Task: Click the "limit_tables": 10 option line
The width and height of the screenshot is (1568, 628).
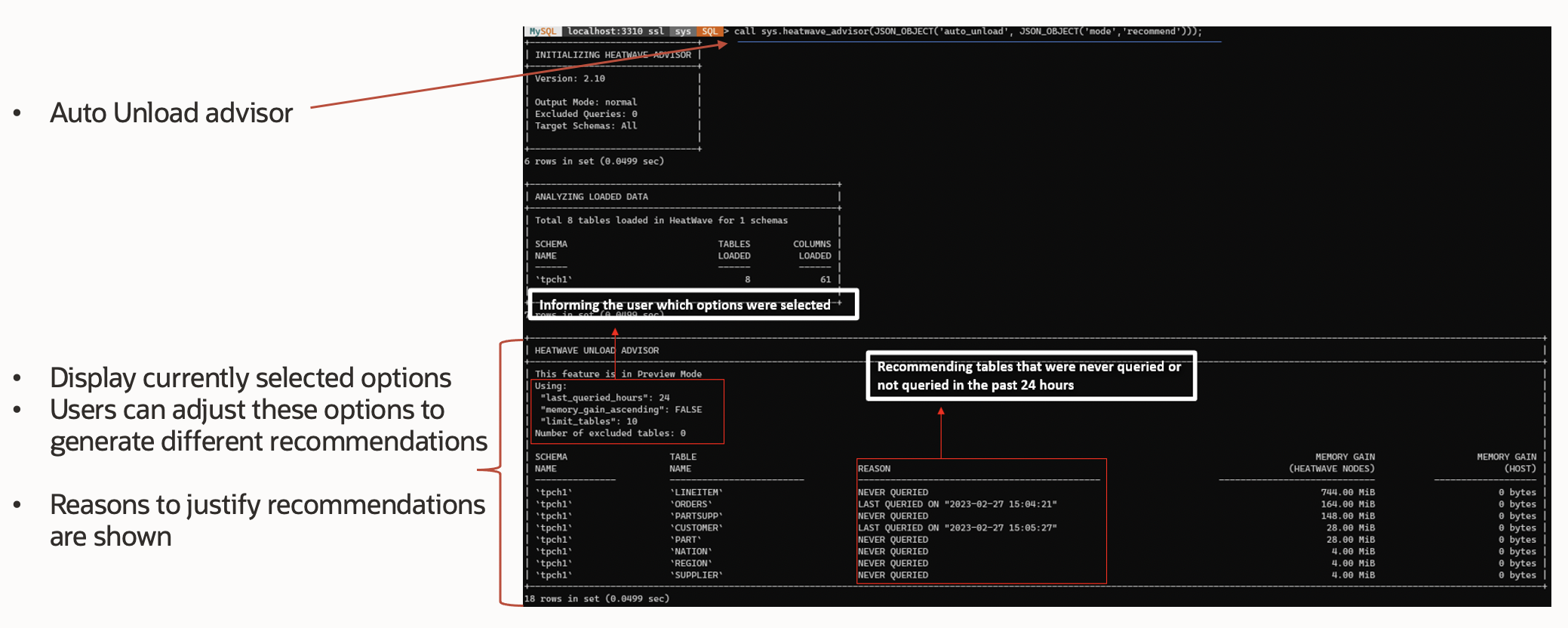Action: (x=589, y=421)
